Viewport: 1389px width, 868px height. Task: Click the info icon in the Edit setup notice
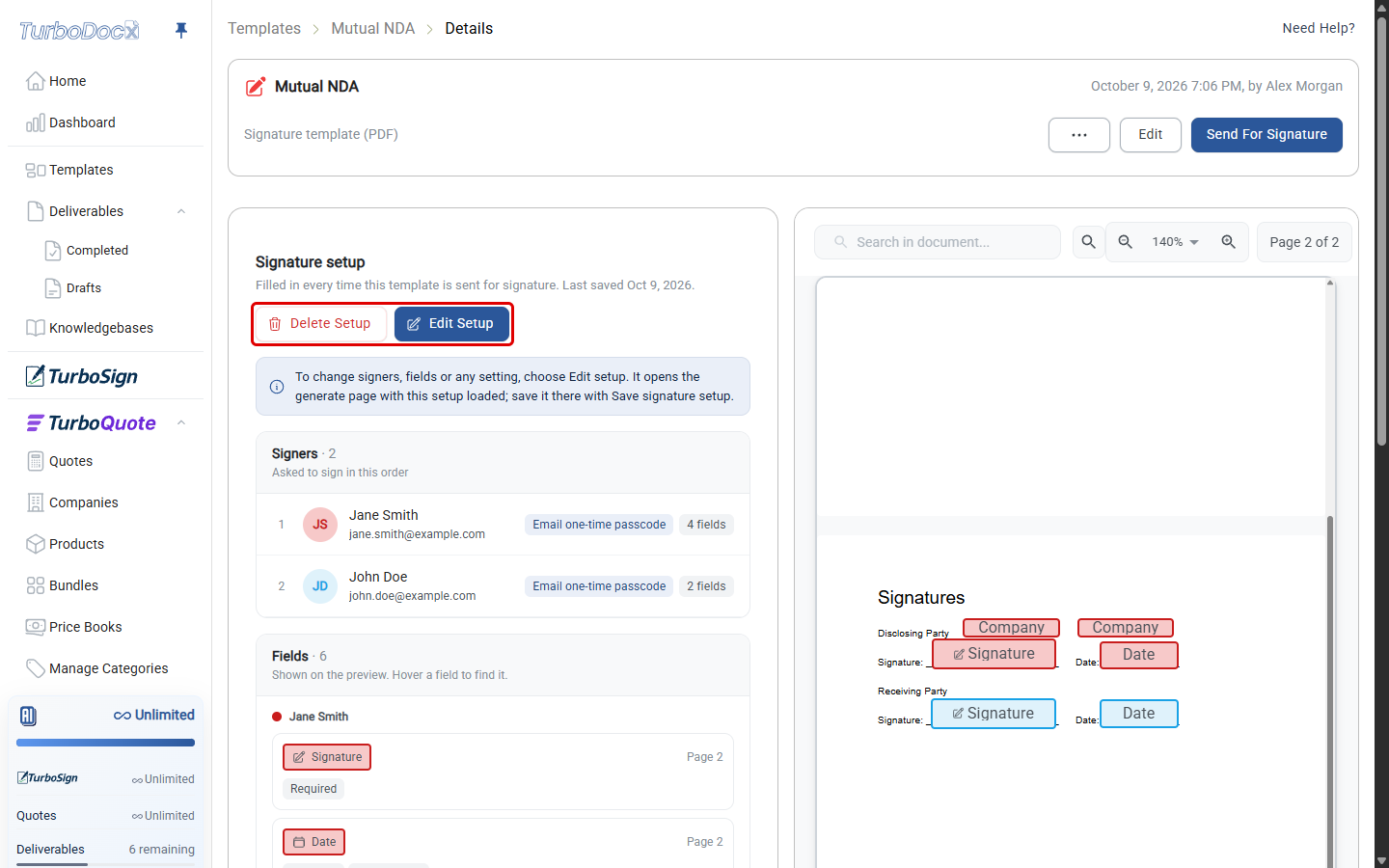277,387
